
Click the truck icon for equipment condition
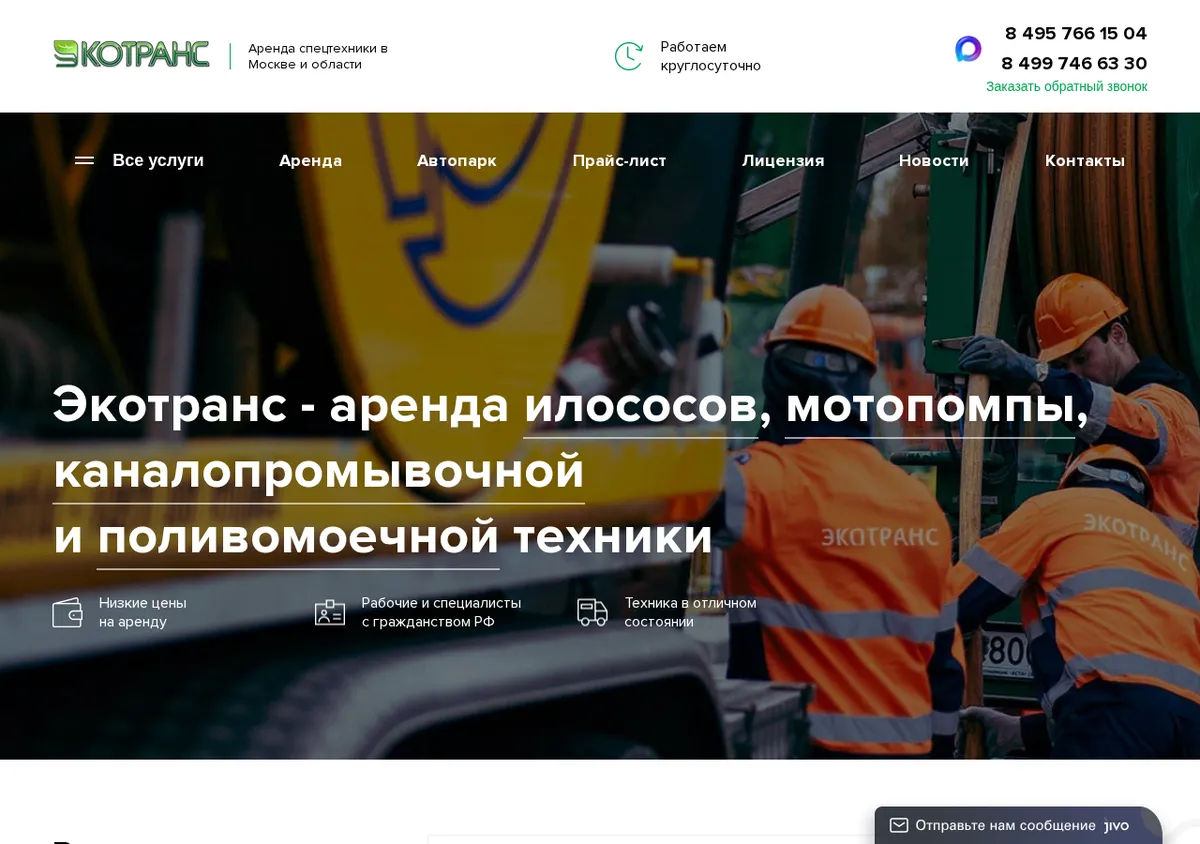point(592,612)
